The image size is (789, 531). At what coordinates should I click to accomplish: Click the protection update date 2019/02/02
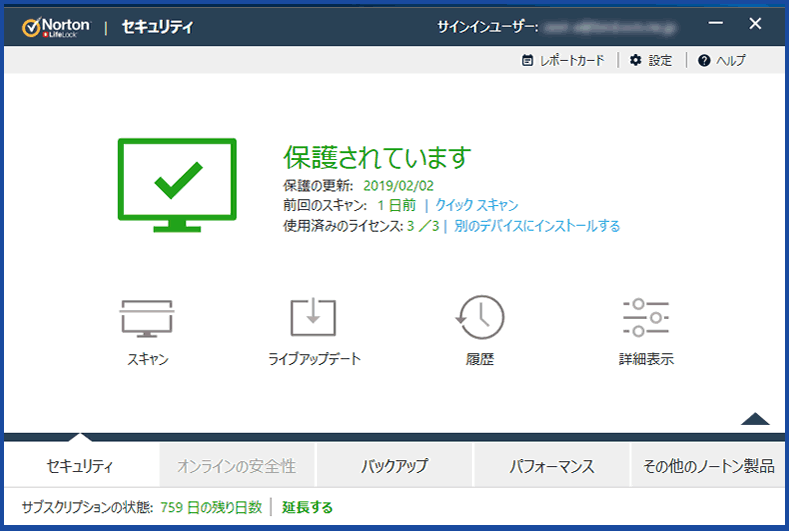399,186
